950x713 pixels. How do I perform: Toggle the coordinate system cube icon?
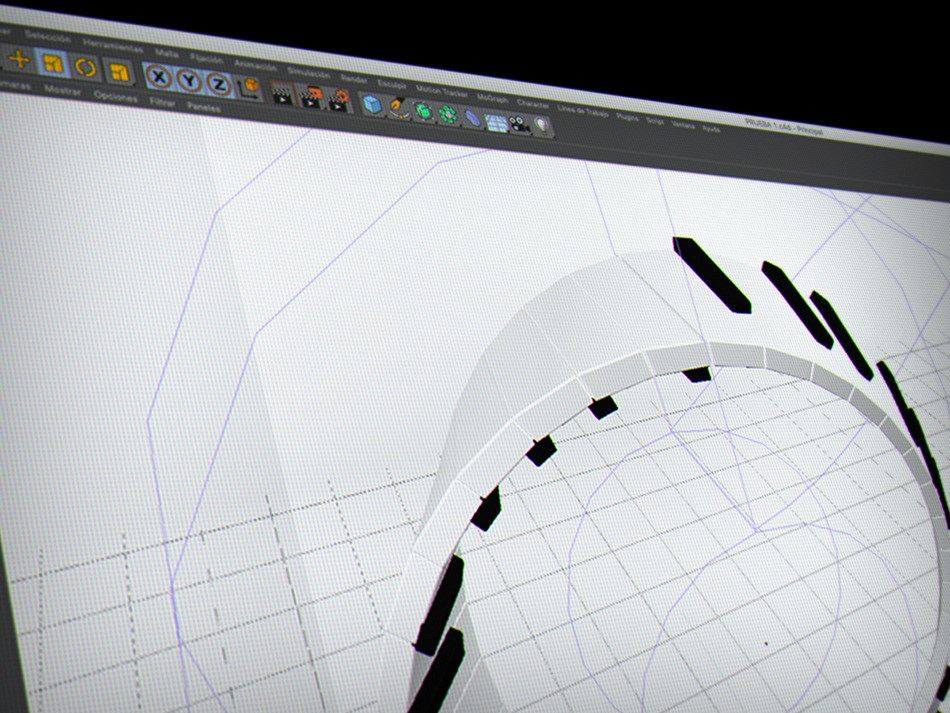(x=248, y=88)
